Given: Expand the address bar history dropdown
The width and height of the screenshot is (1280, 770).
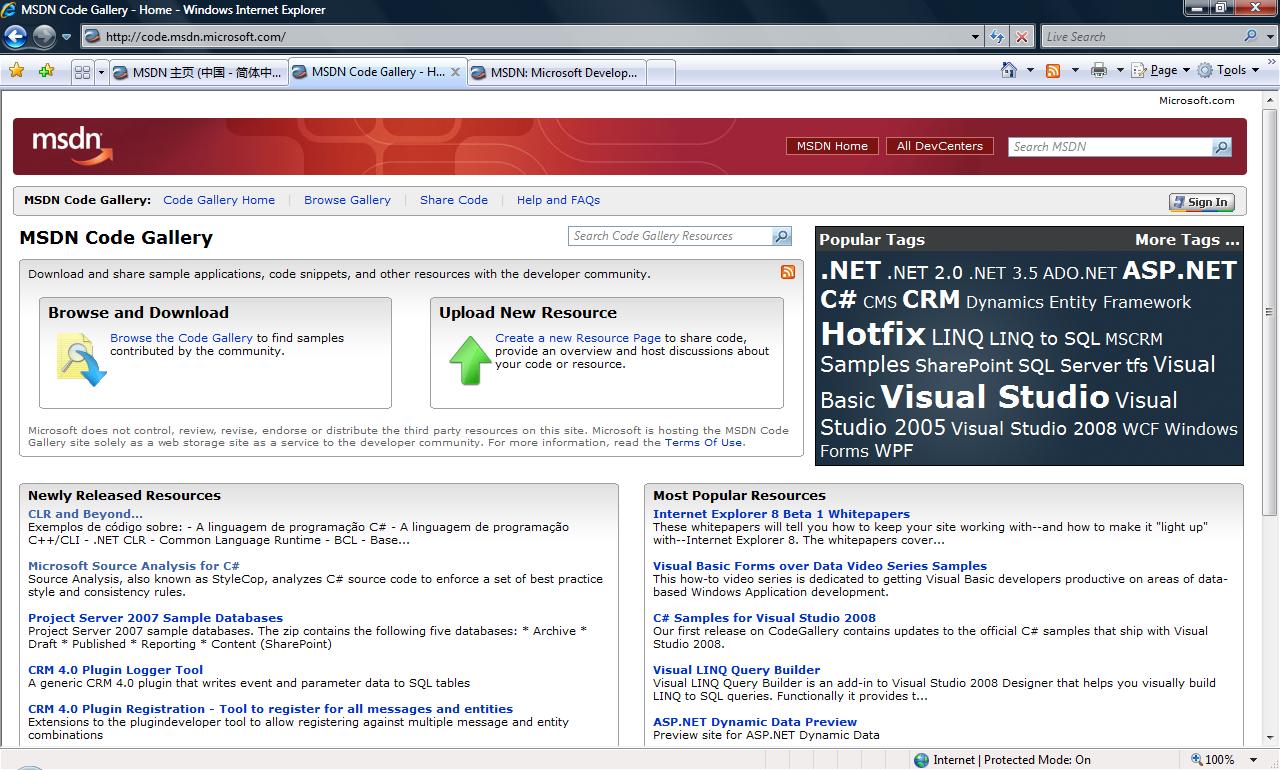Looking at the screenshot, I should [976, 37].
